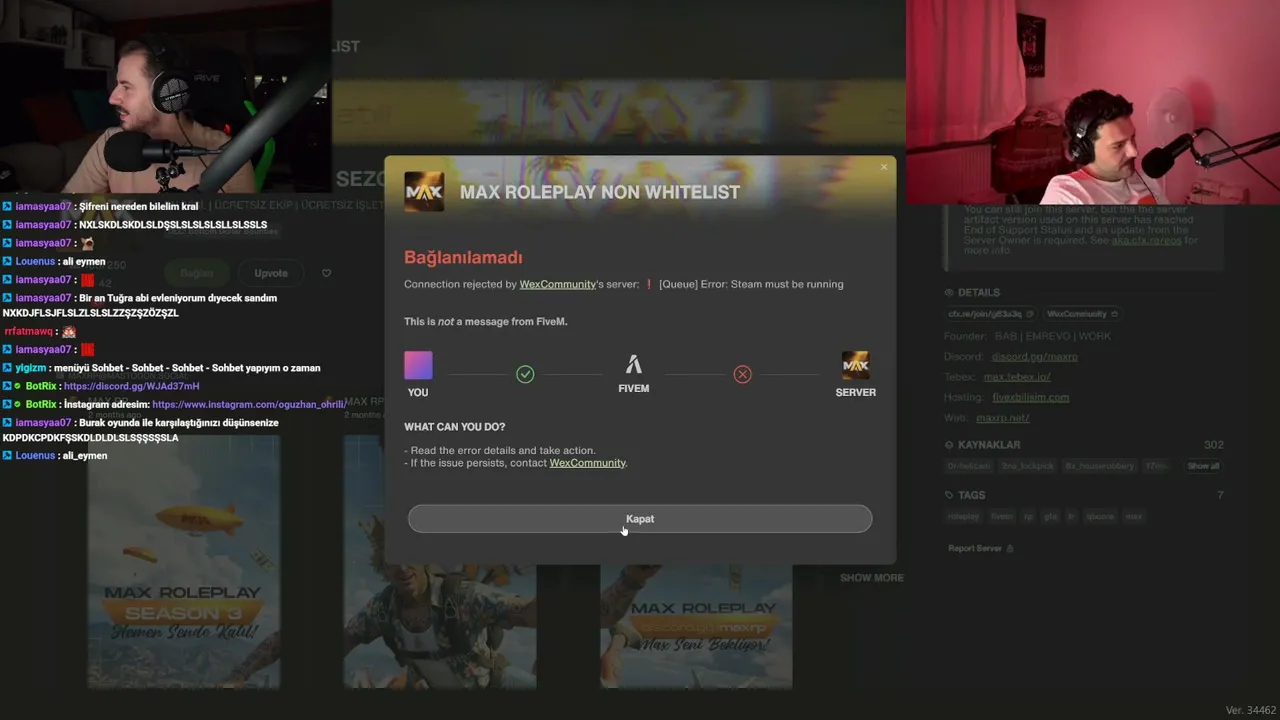The width and height of the screenshot is (1280, 720).
Task: Open WexCommunity link in the rejection message
Action: [x=557, y=284]
